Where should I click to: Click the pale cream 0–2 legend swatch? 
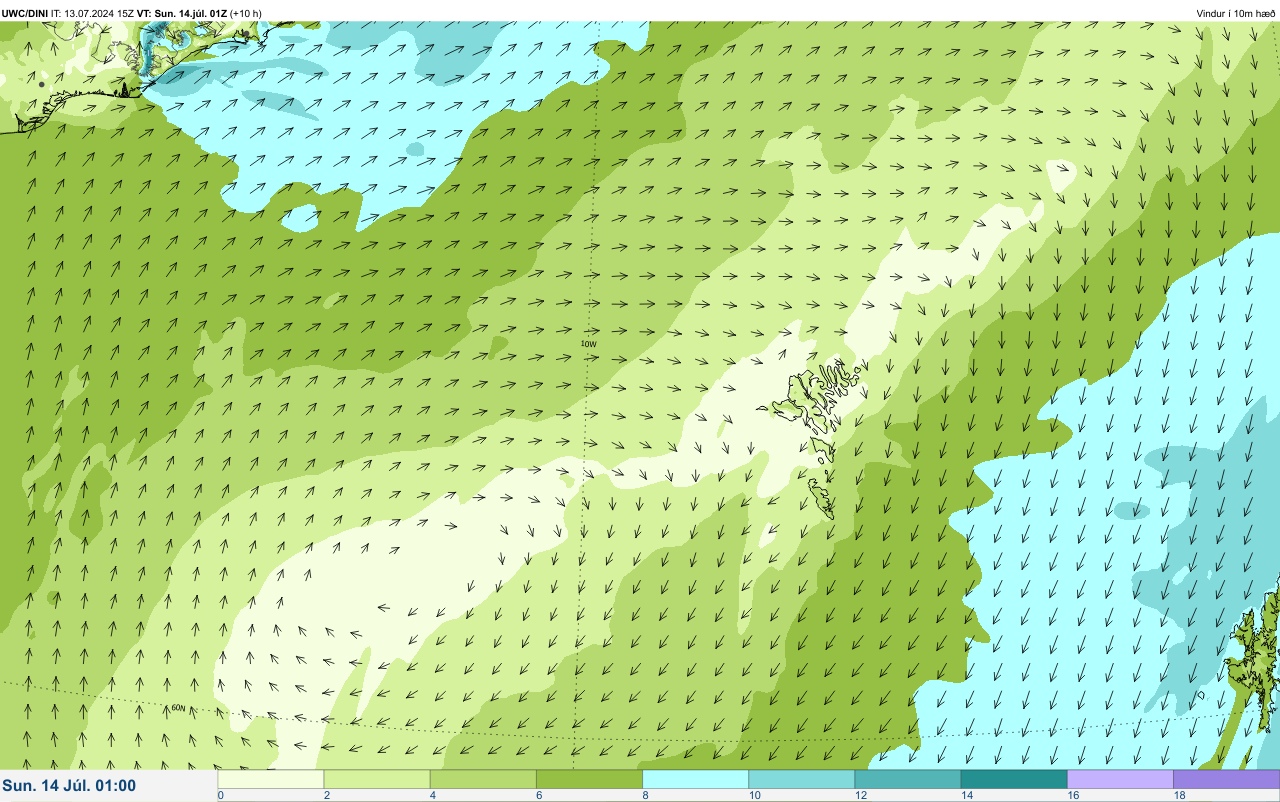click(x=270, y=779)
